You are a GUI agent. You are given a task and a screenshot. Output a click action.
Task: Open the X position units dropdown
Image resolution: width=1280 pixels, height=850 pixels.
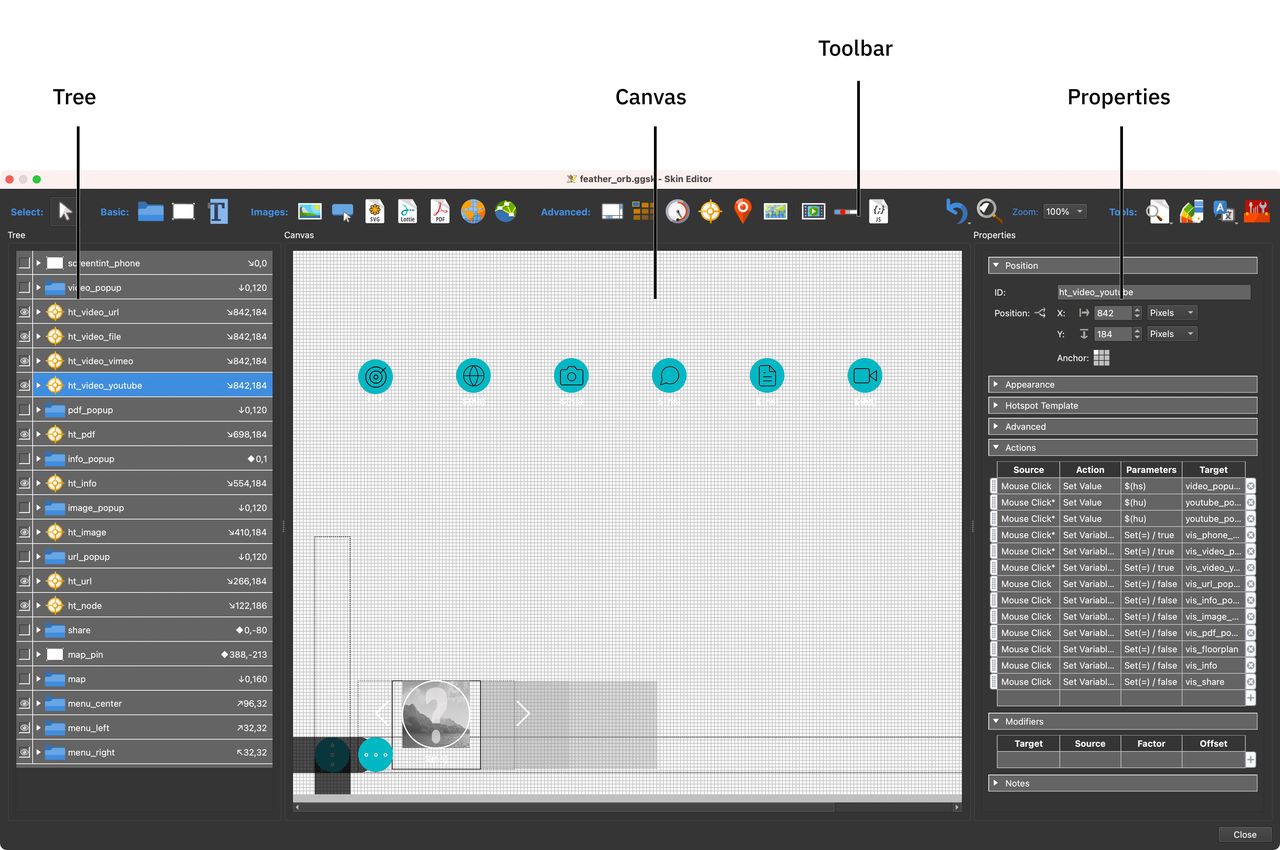coord(1170,312)
